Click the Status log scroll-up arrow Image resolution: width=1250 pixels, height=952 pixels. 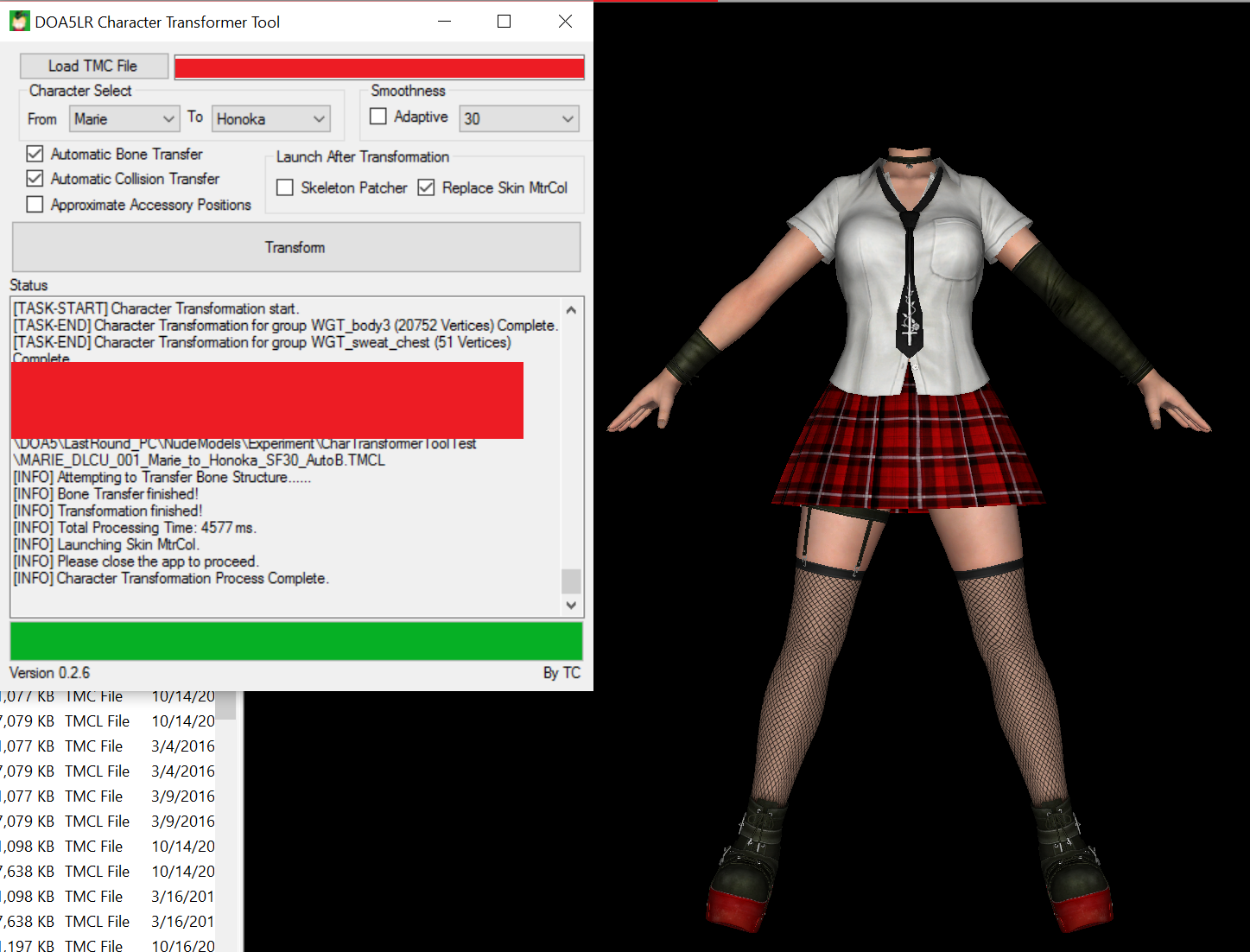(x=571, y=310)
